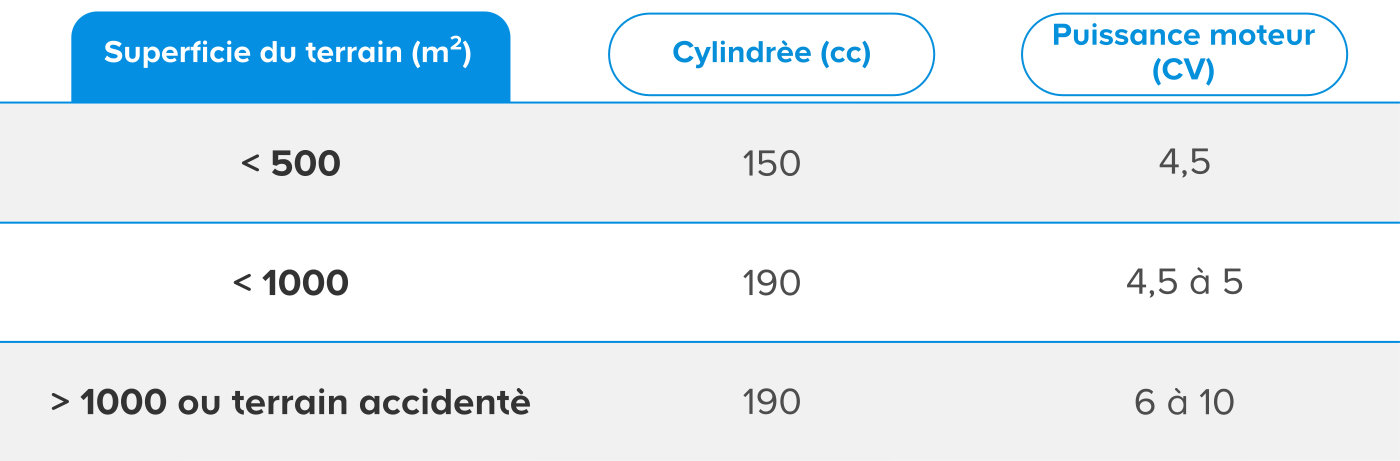Image resolution: width=1400 pixels, height=461 pixels.
Task: Click the 190 value in last row
Action: (772, 402)
